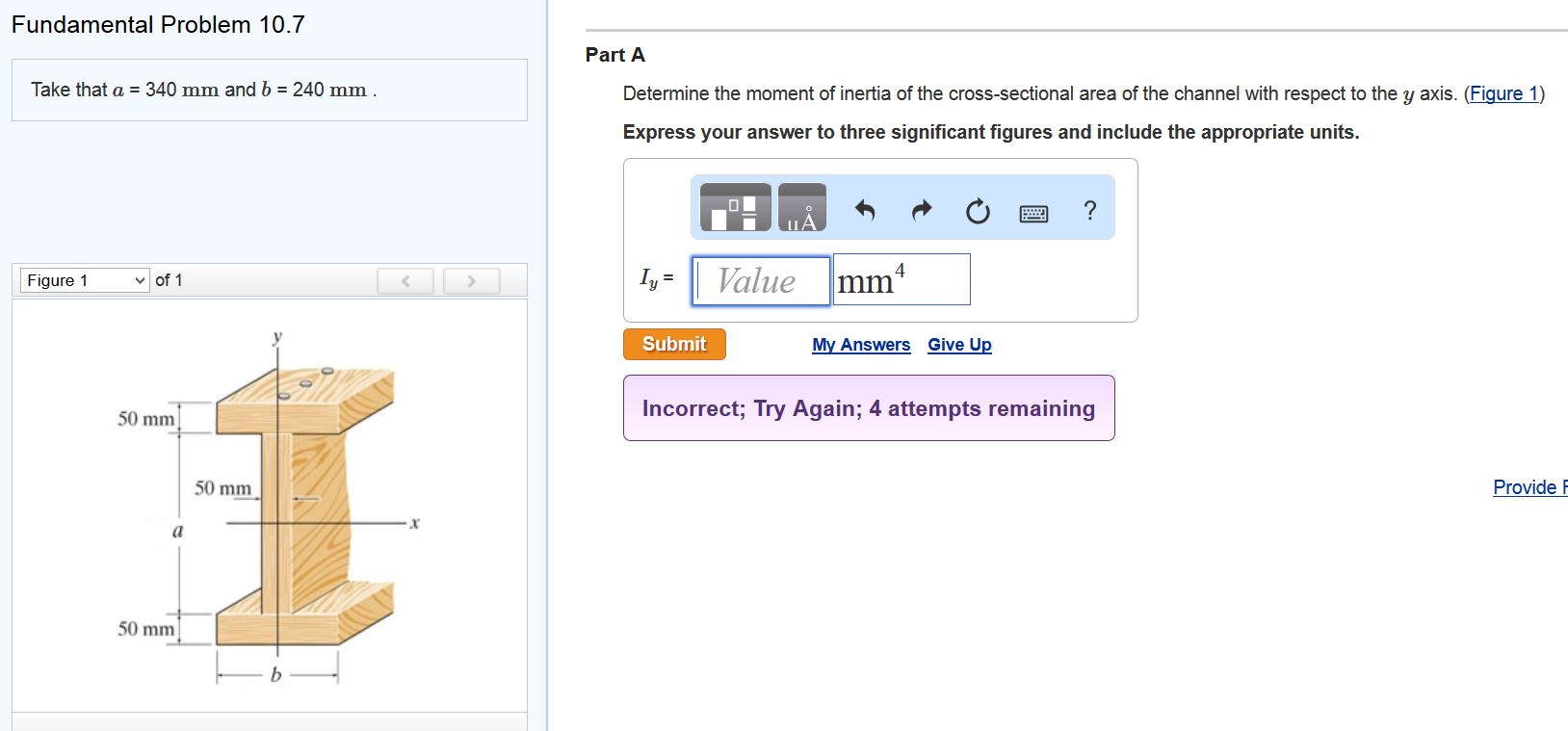The height and width of the screenshot is (731, 1568).
Task: Click the Incorrect; Try Again message box
Action: coord(868,408)
